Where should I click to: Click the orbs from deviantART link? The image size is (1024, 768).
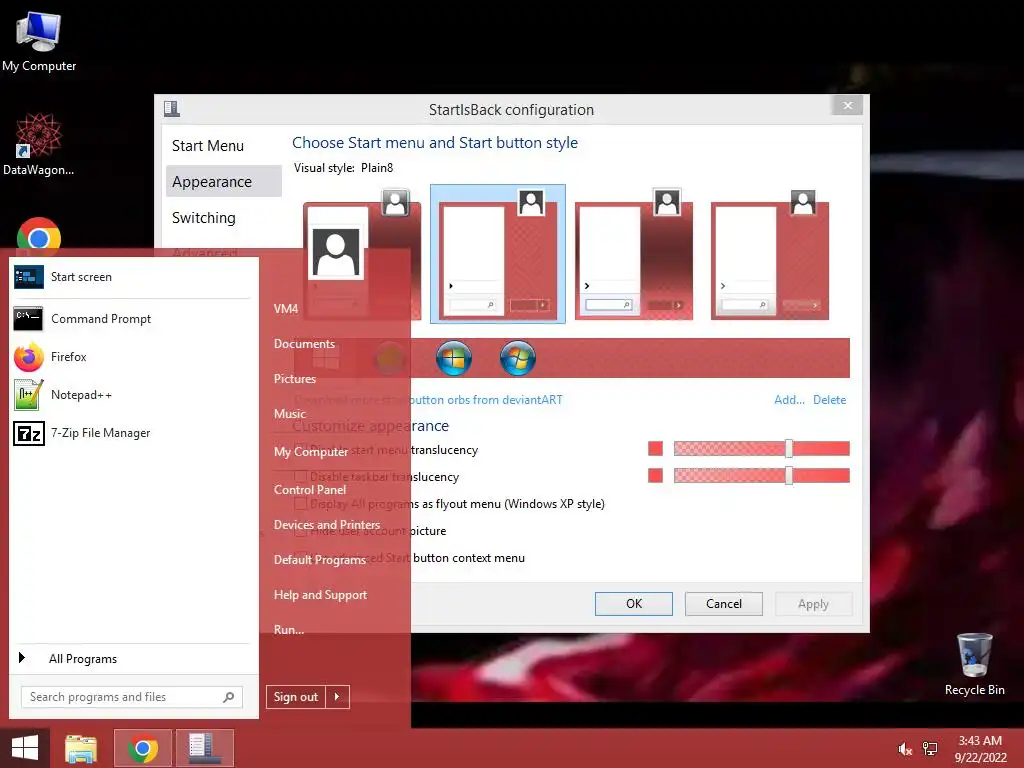486,400
